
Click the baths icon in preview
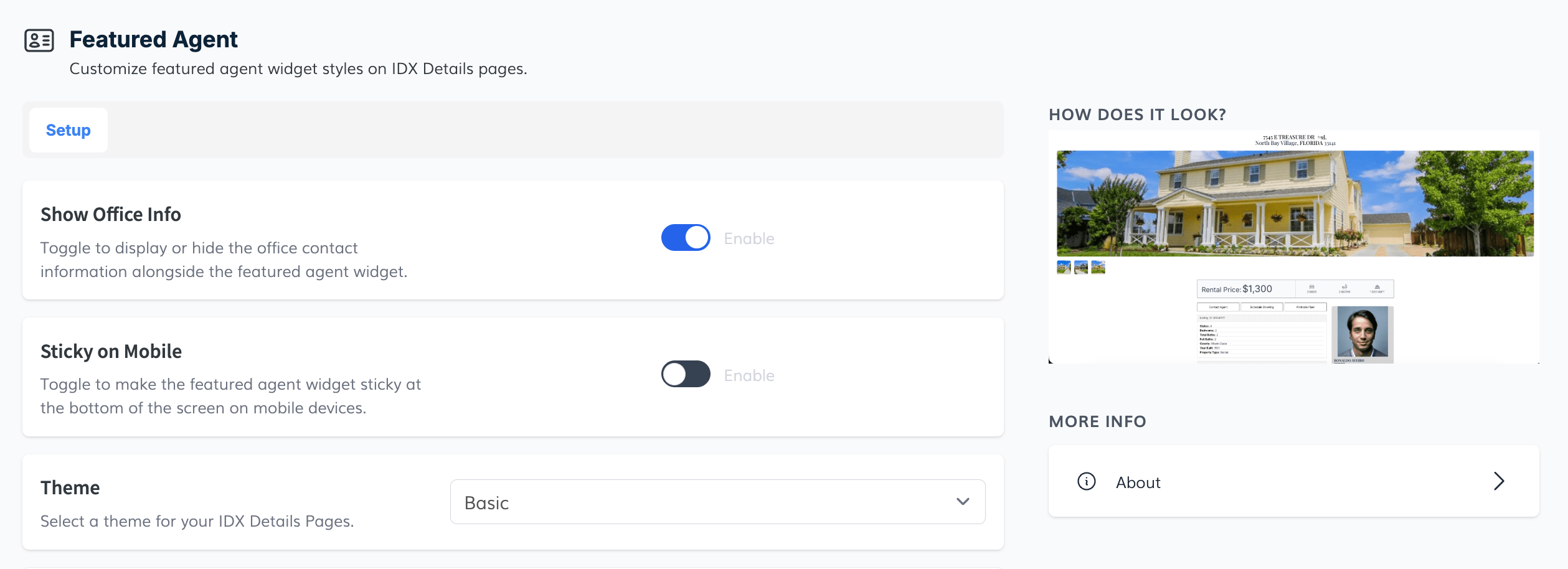click(1344, 287)
